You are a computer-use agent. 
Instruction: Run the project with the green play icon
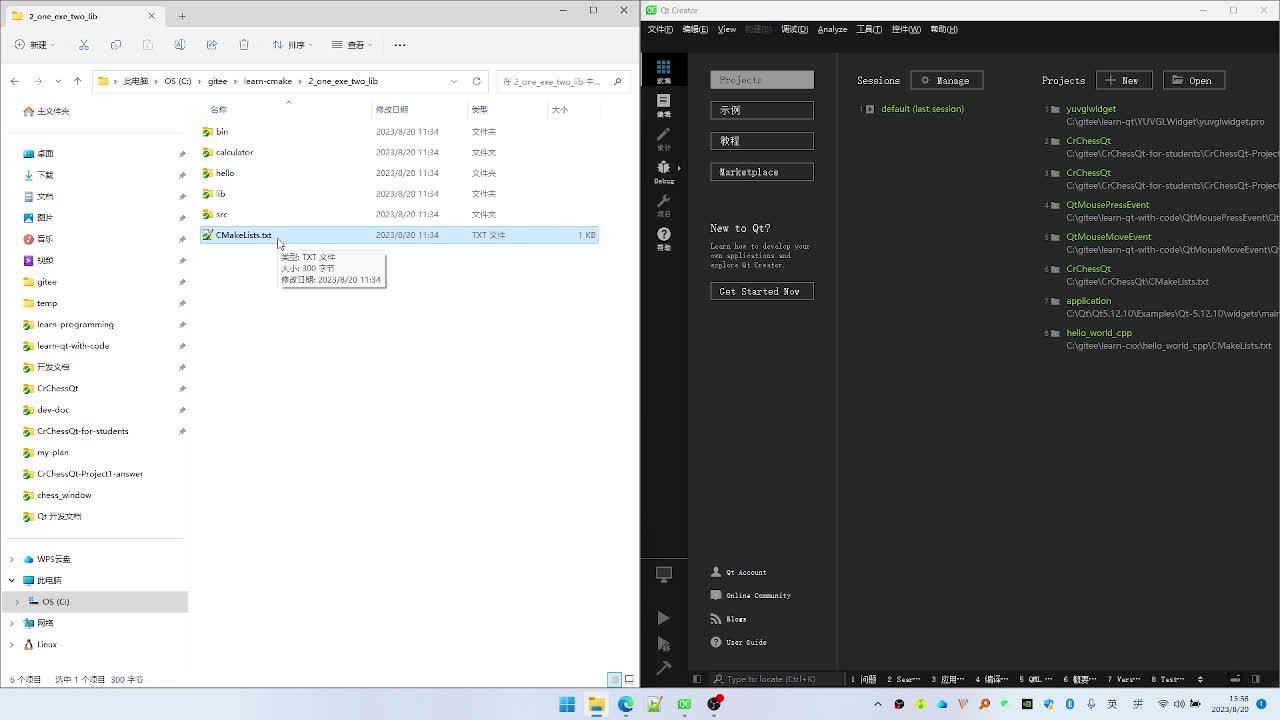coord(663,617)
